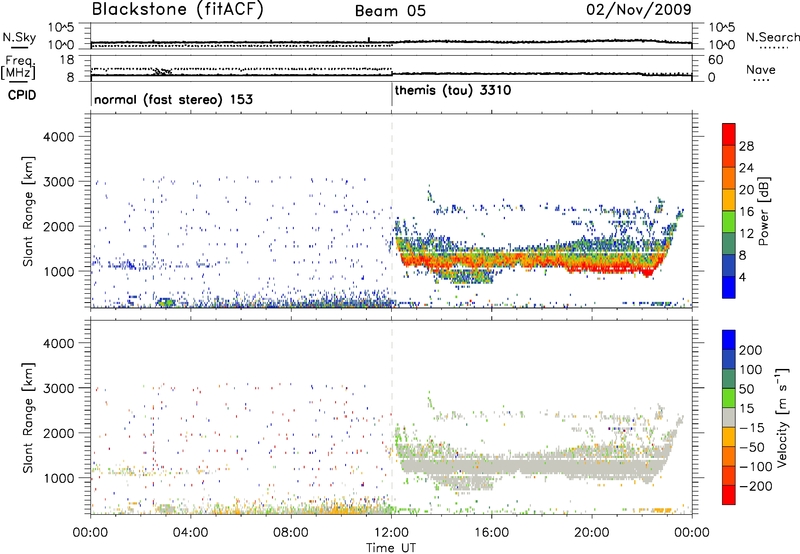
Task: Click the 18 frequency axis tick
Action: 67,60
